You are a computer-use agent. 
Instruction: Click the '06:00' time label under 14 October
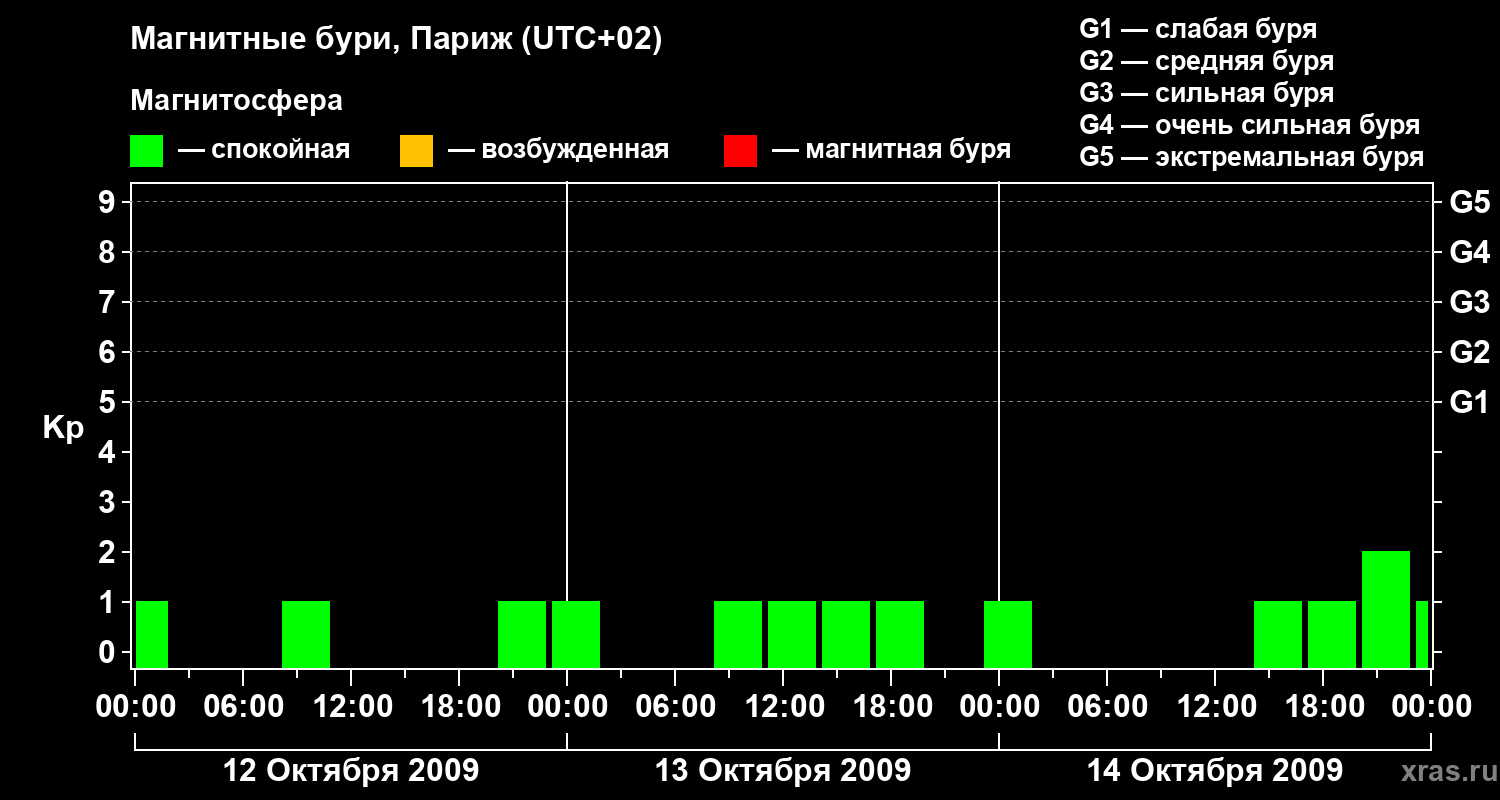click(x=1106, y=707)
